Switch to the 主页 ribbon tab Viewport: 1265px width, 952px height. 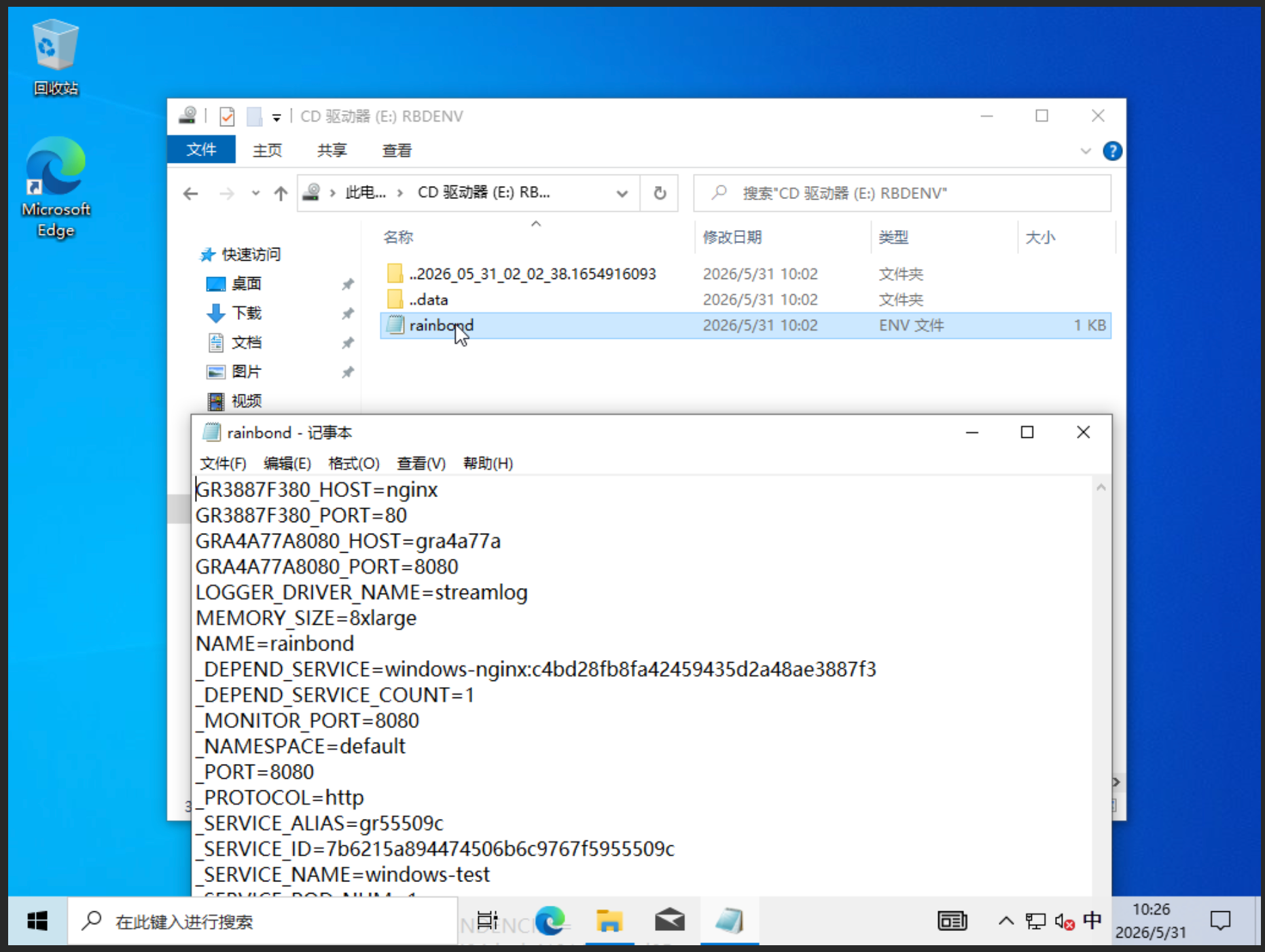pyautogui.click(x=267, y=150)
